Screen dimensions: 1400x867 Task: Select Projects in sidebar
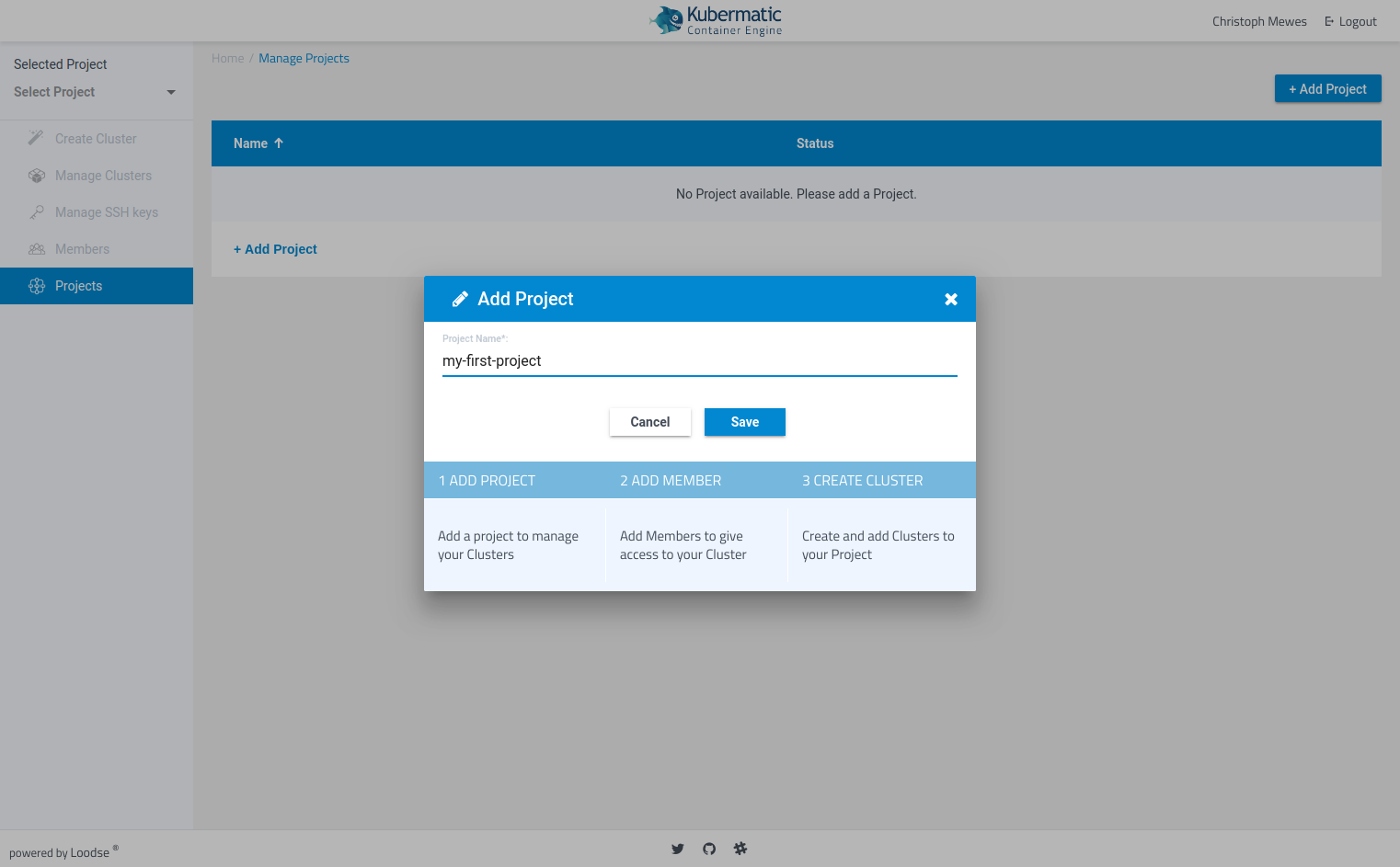[x=97, y=286]
